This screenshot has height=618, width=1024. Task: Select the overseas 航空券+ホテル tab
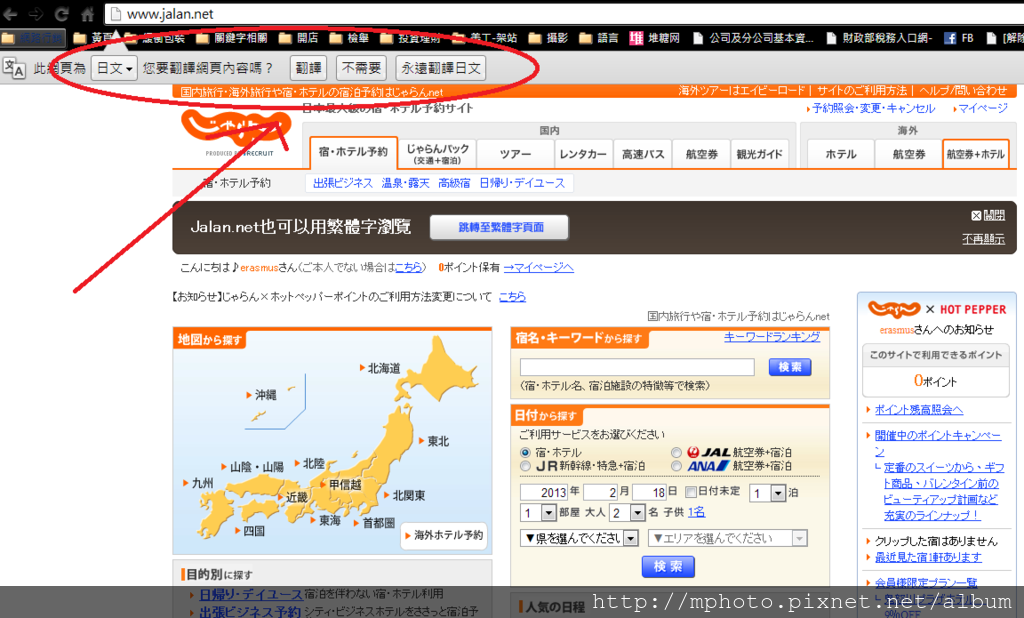(x=976, y=154)
